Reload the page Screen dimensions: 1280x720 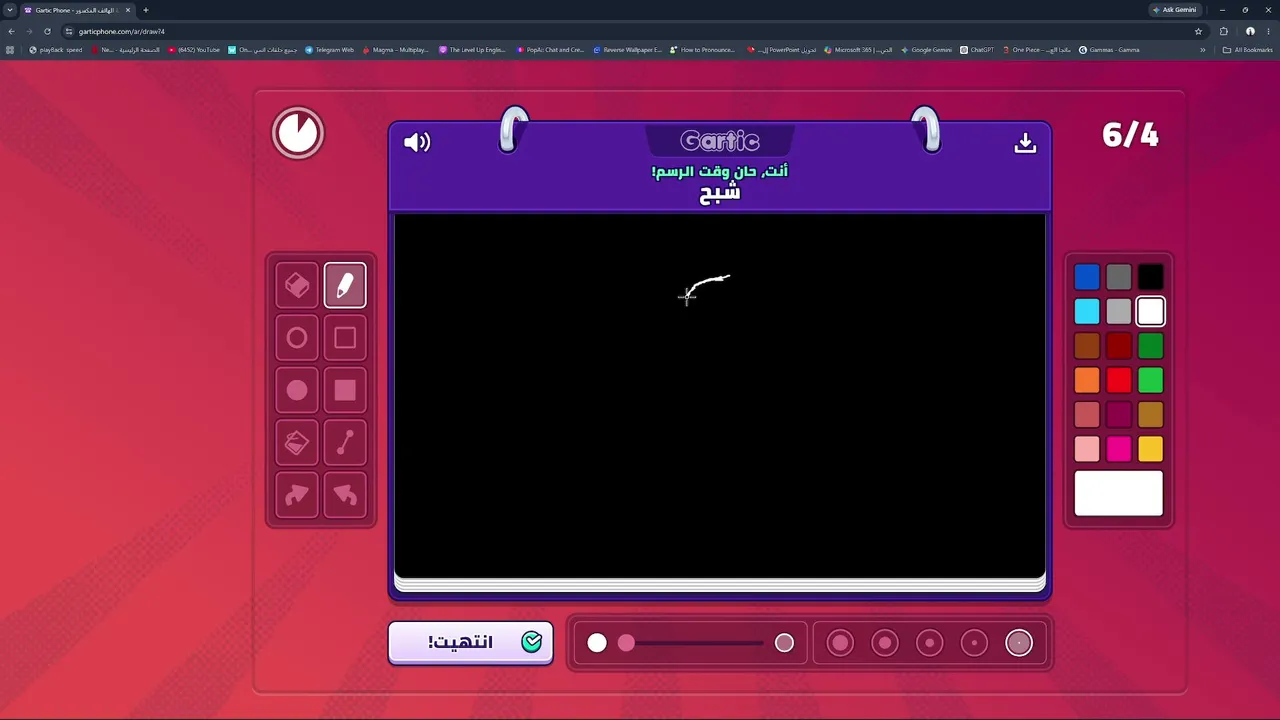point(47,31)
